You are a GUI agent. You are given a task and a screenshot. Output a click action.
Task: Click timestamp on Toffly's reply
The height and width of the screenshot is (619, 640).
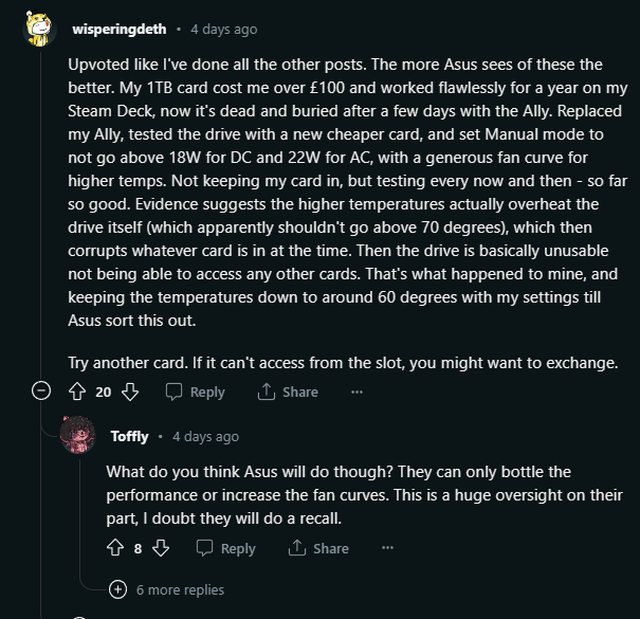205,436
